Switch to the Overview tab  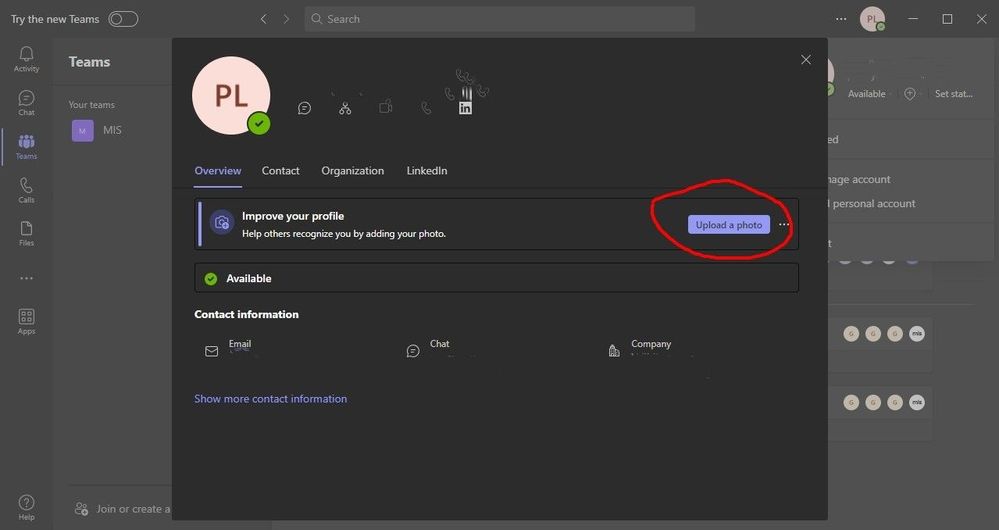click(x=218, y=171)
